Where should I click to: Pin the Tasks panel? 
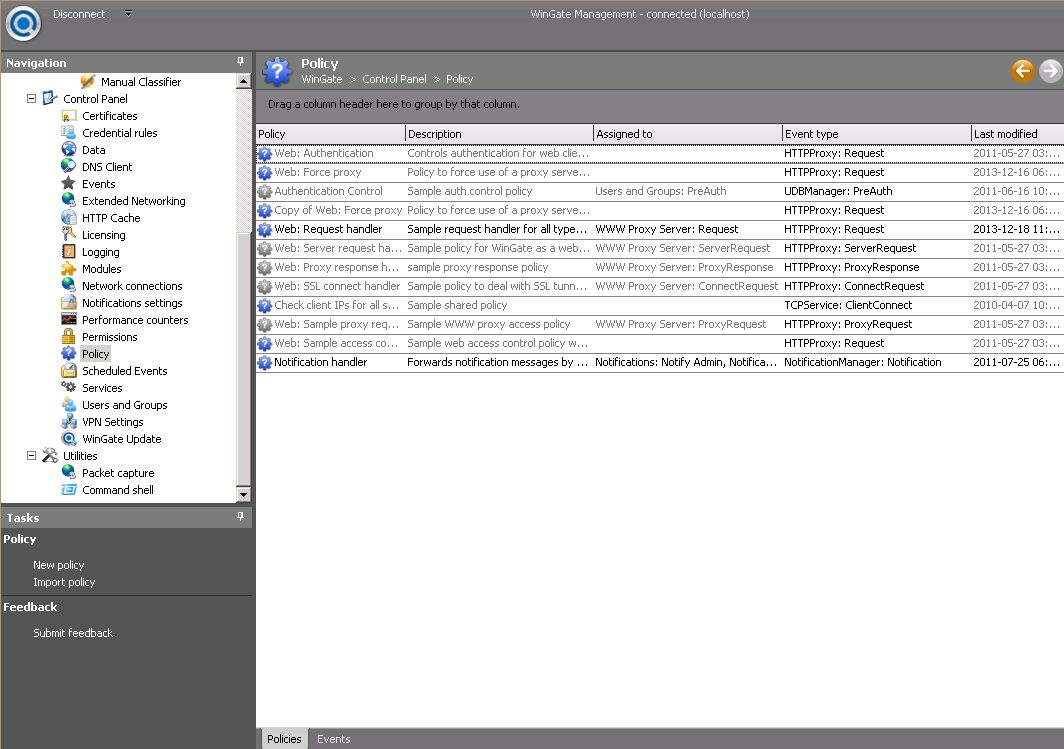[240, 517]
